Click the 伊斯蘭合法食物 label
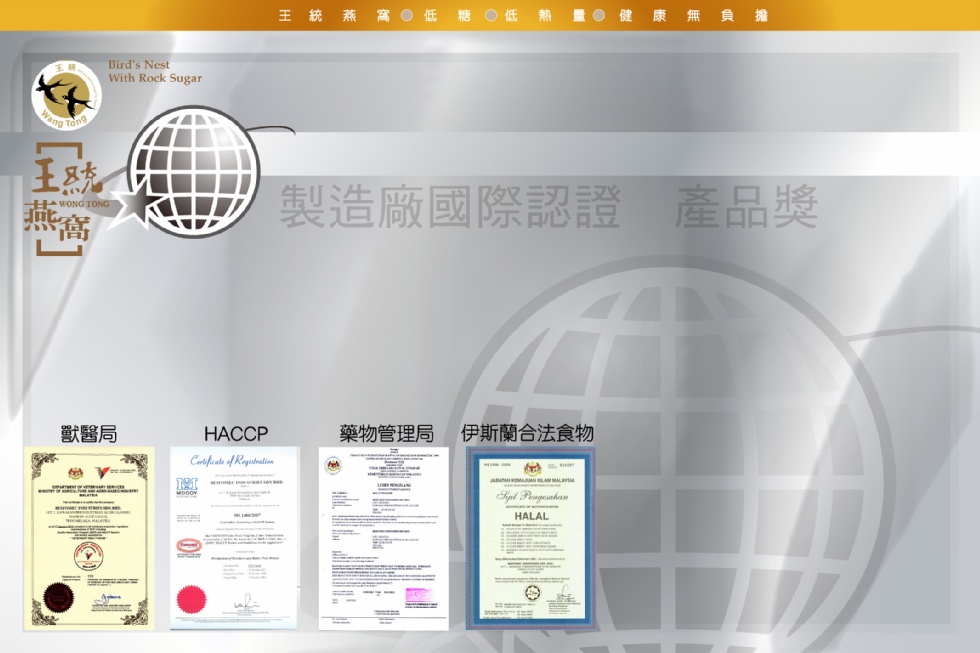The height and width of the screenshot is (653, 980). (528, 433)
